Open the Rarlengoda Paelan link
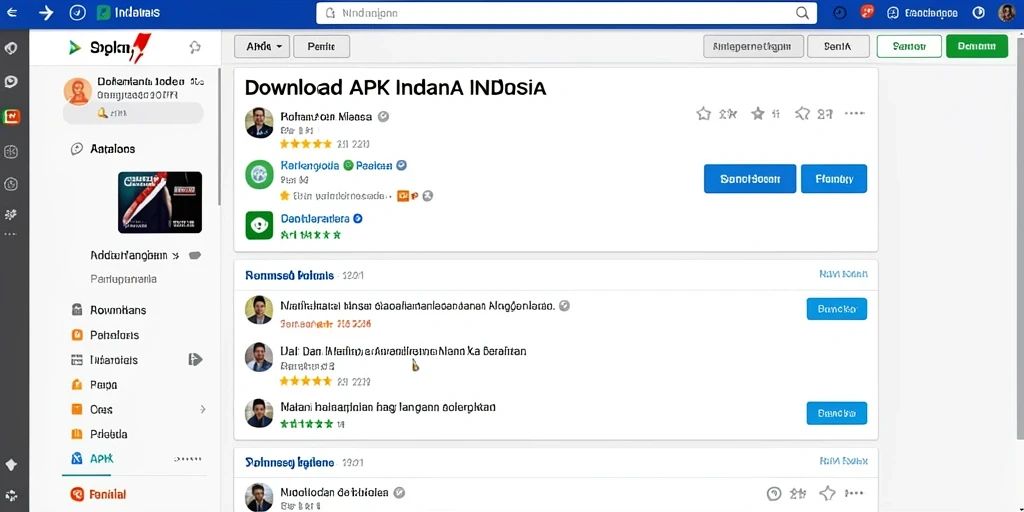The image size is (1024, 512). point(336,166)
